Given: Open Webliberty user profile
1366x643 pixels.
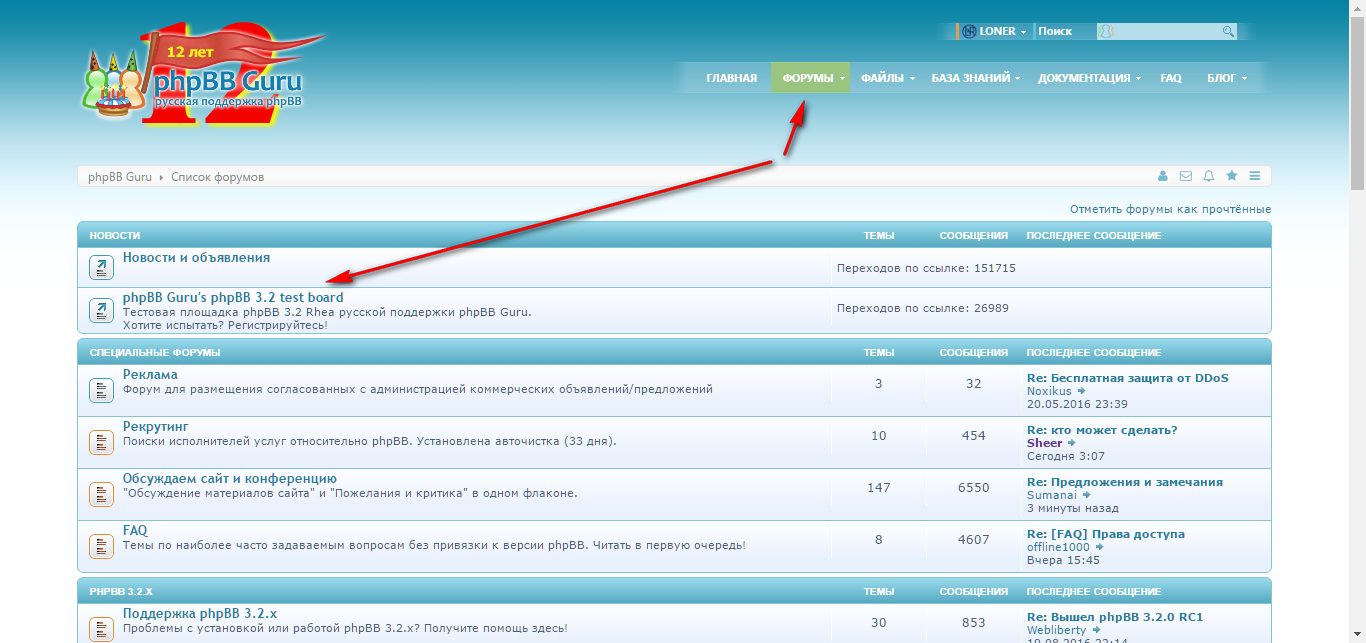Looking at the screenshot, I should tap(1056, 631).
